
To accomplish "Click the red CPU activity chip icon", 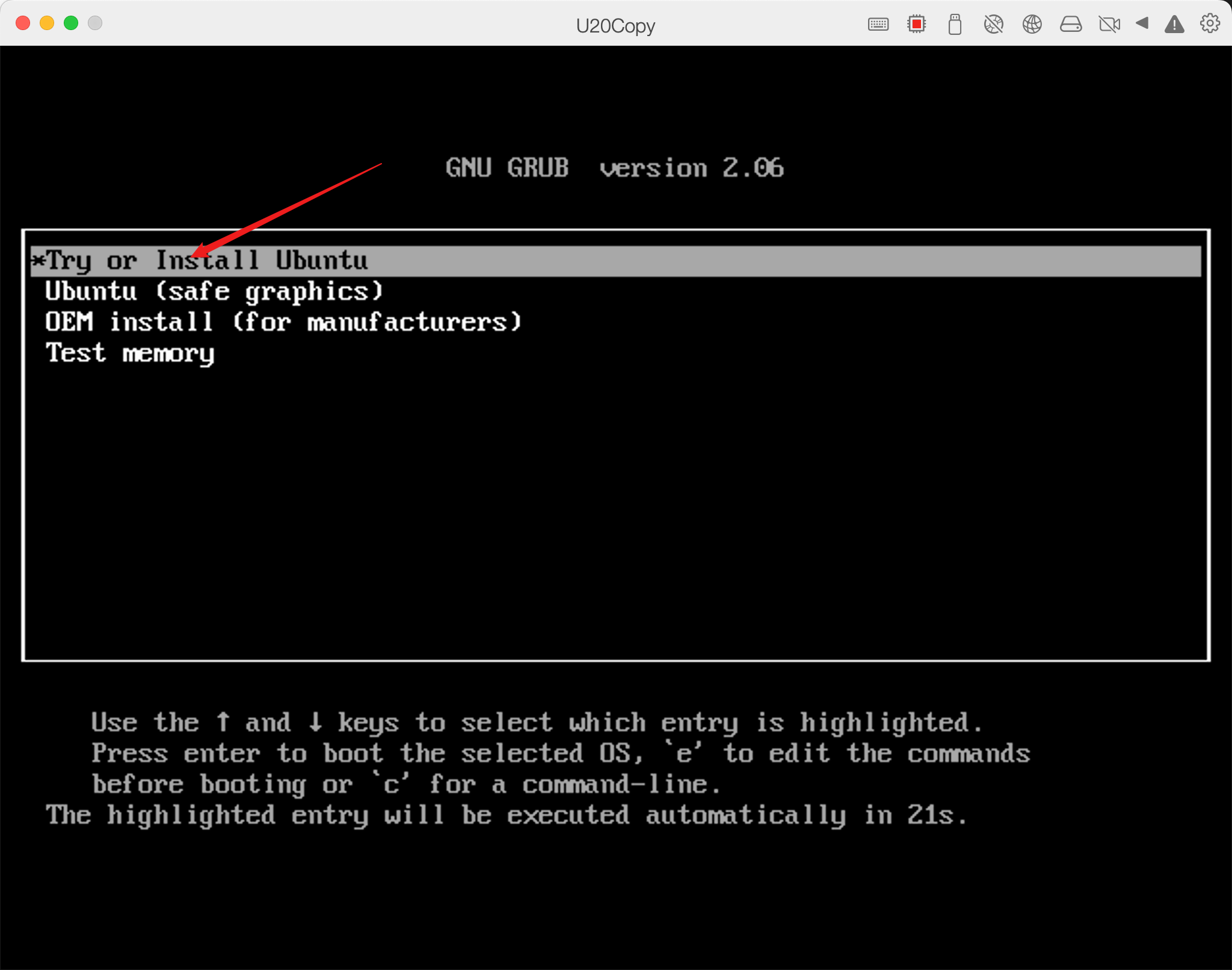I will 917,24.
